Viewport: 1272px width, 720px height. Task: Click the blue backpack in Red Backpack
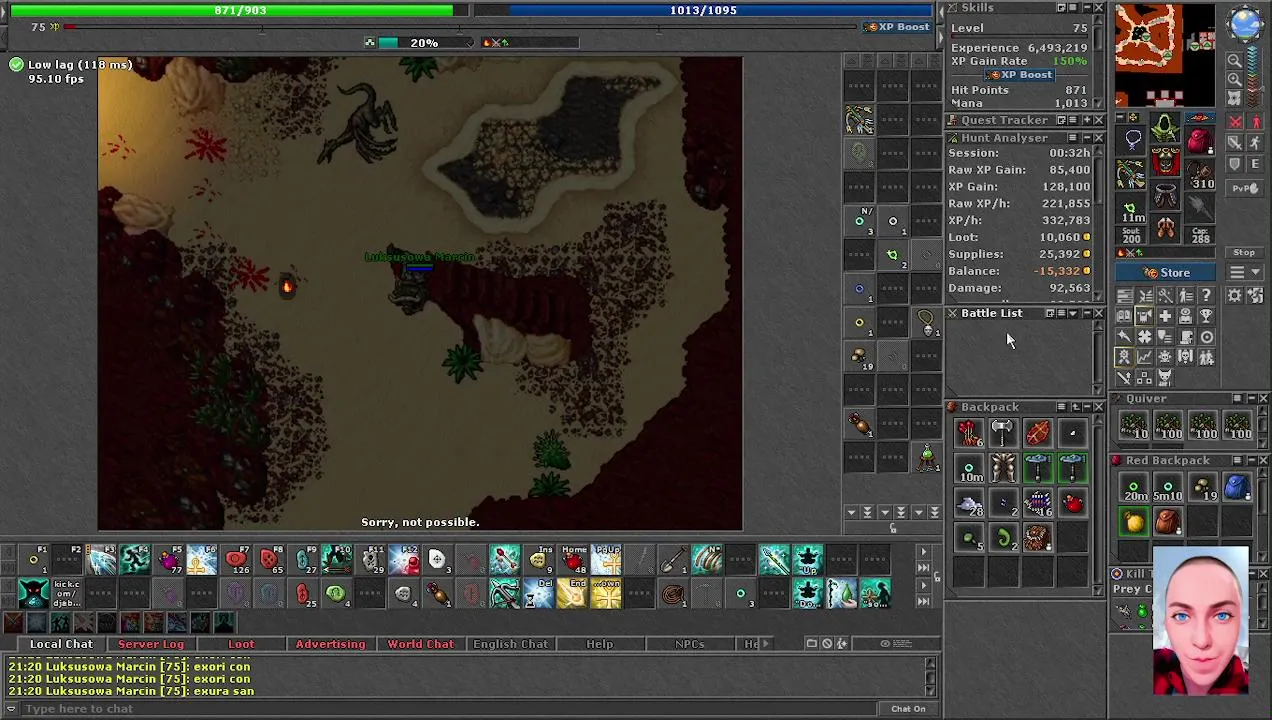point(1237,486)
